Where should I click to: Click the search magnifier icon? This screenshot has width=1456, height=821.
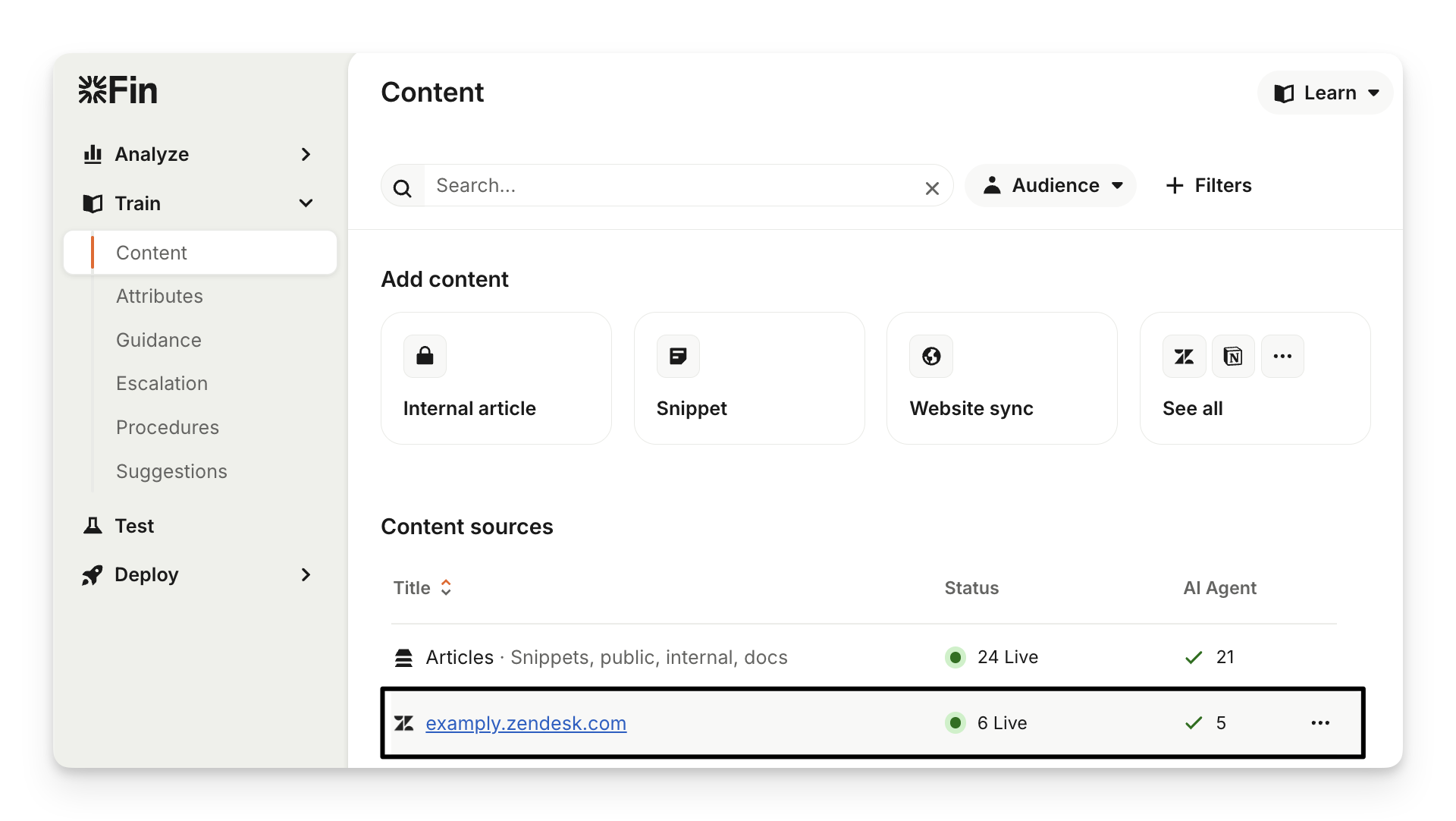coord(403,187)
